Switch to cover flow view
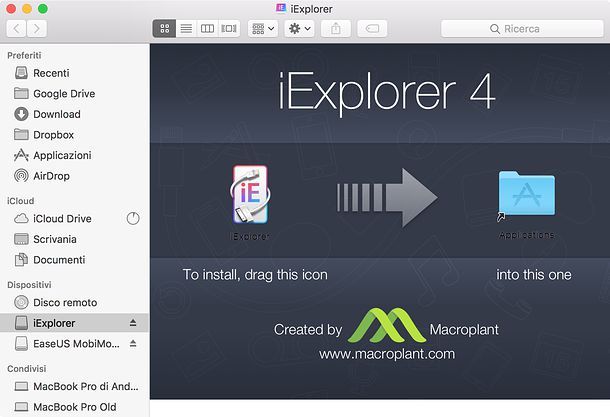Image resolution: width=610 pixels, height=417 pixels. tap(229, 29)
